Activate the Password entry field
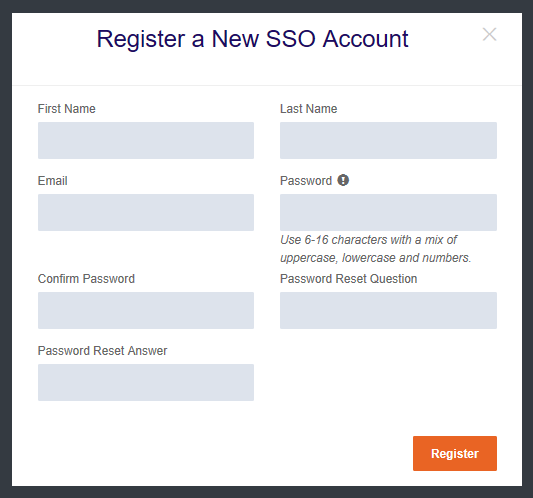533x498 pixels. [x=389, y=212]
